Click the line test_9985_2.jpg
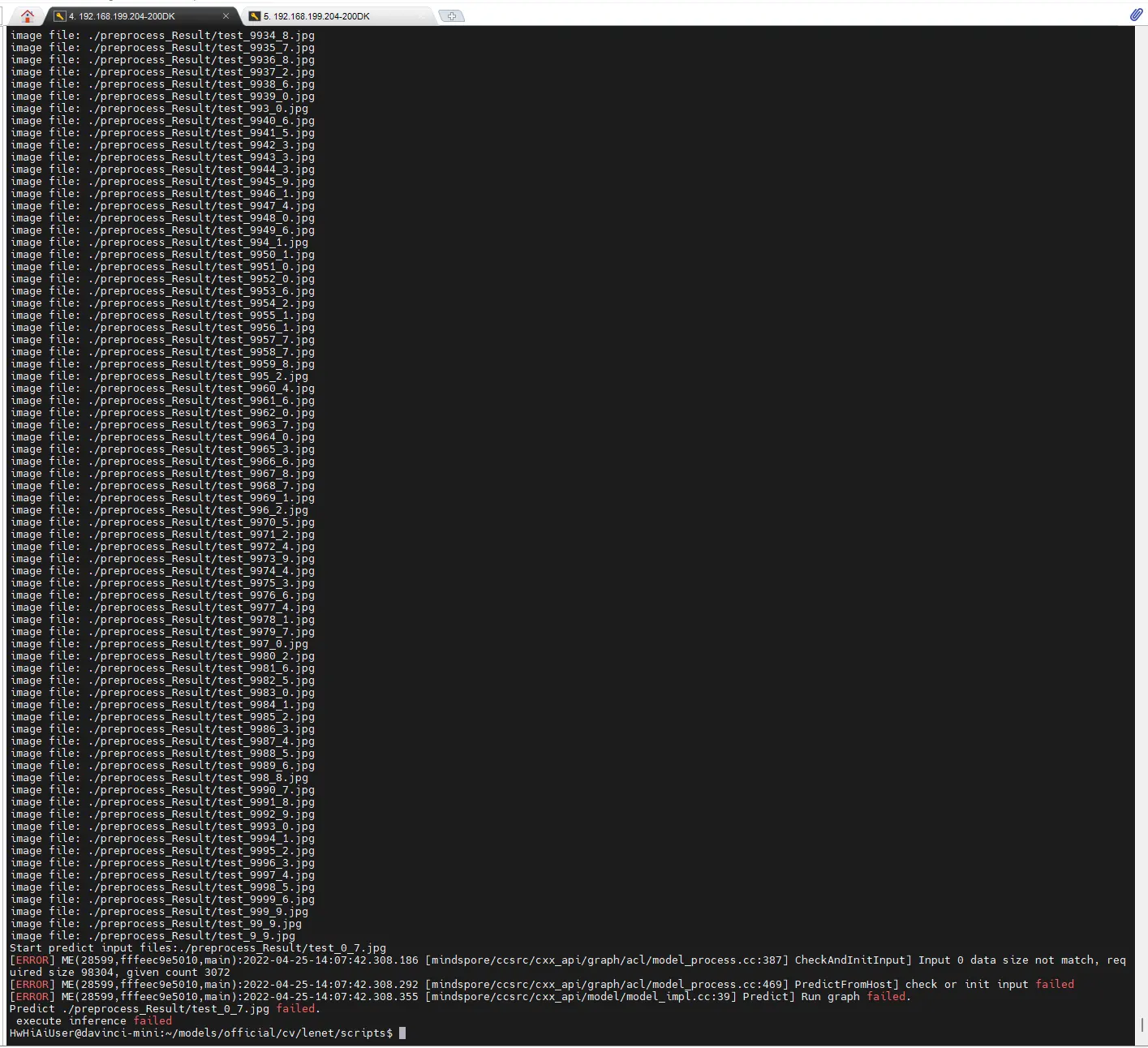 [x=162, y=716]
